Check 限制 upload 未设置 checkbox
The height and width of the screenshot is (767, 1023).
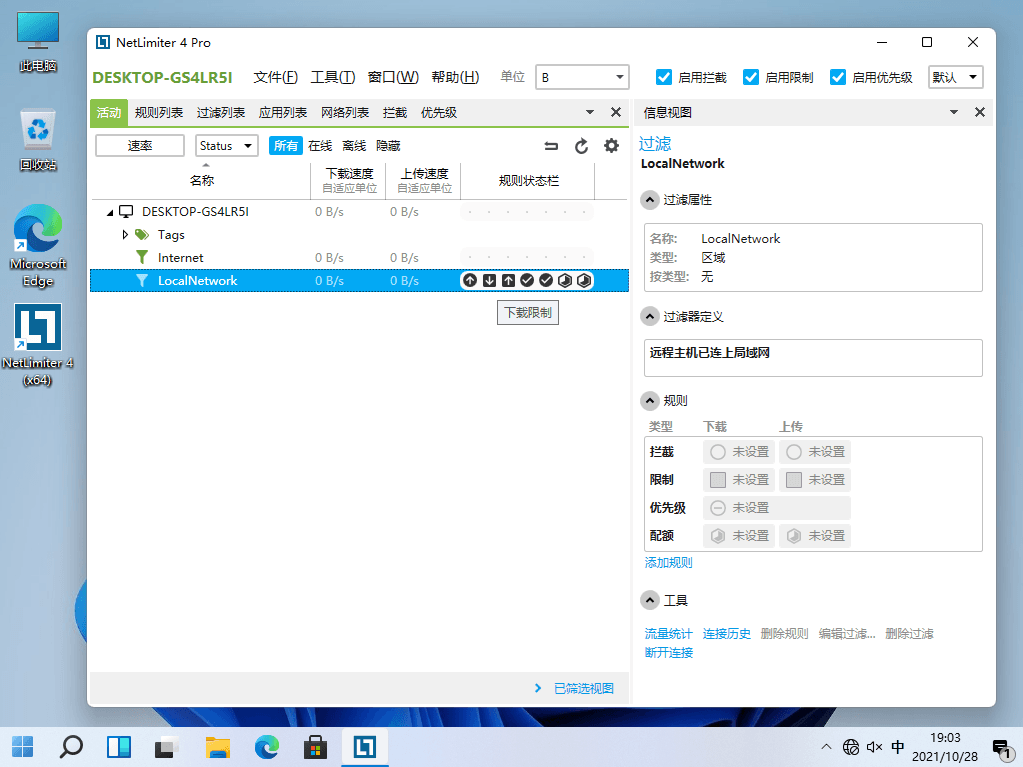[x=815, y=480]
